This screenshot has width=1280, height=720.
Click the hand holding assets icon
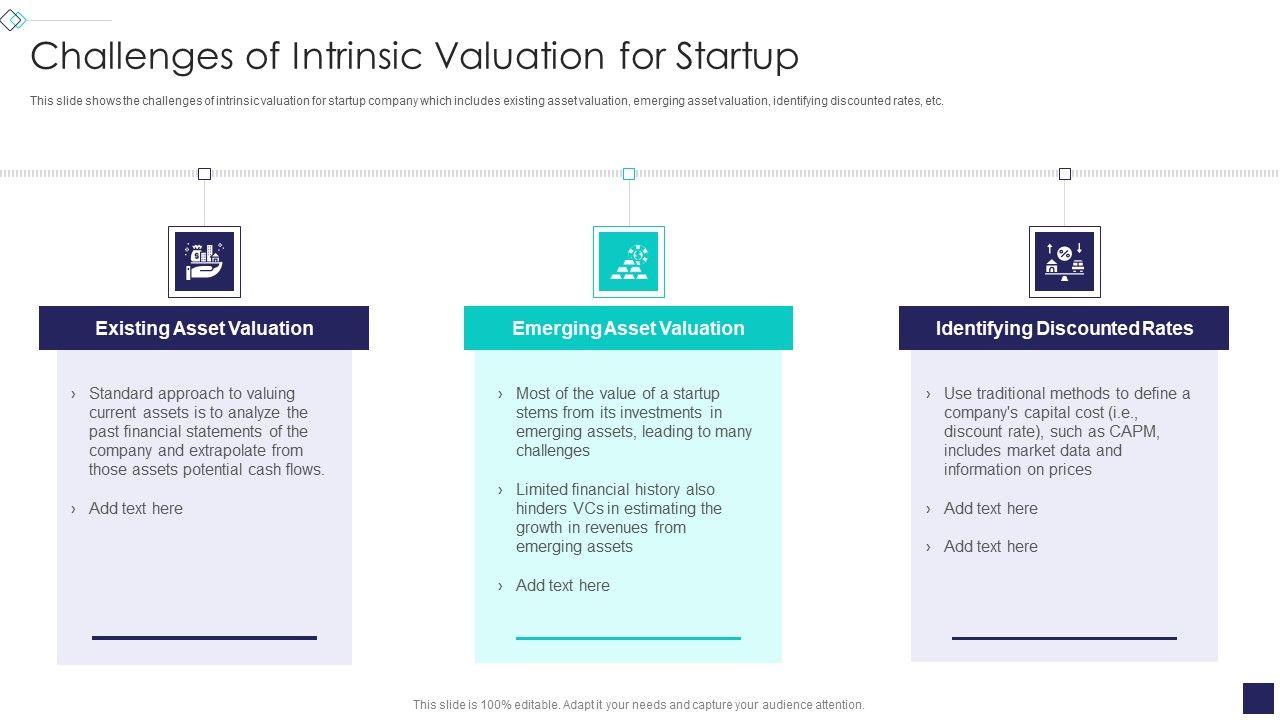tap(204, 262)
